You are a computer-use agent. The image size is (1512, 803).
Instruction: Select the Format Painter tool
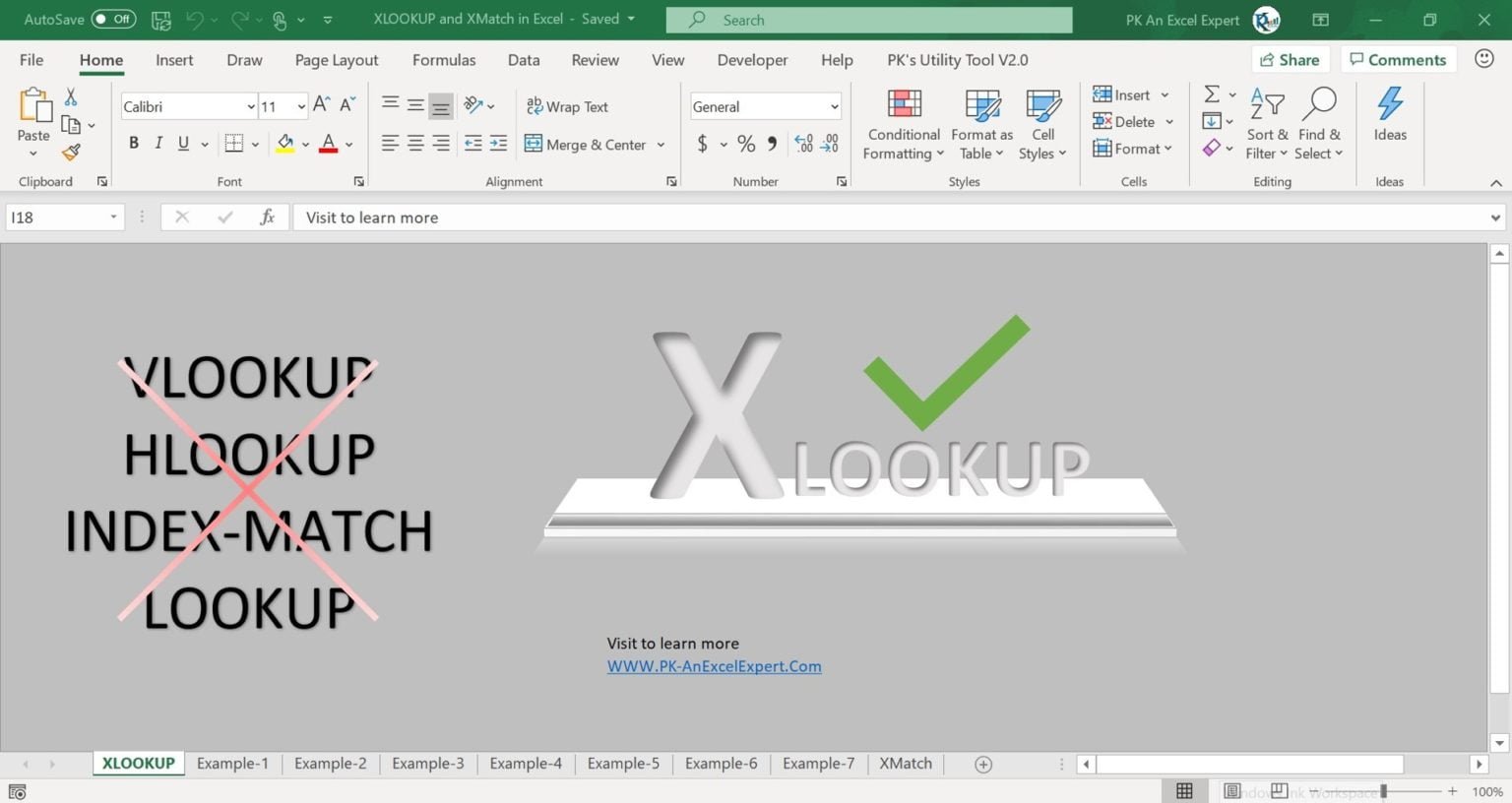coord(70,153)
